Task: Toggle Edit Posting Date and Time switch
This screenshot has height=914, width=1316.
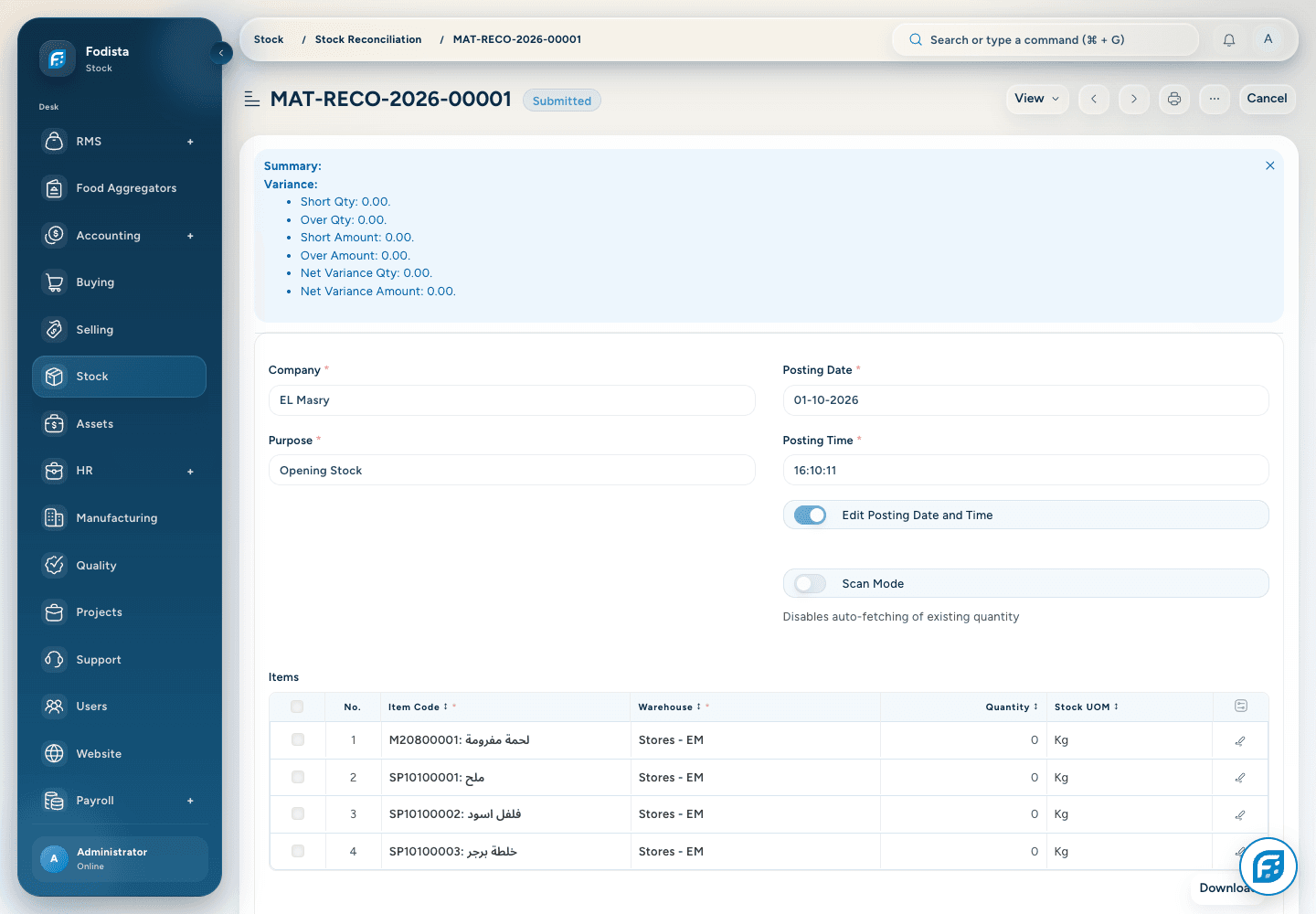Action: pos(810,515)
